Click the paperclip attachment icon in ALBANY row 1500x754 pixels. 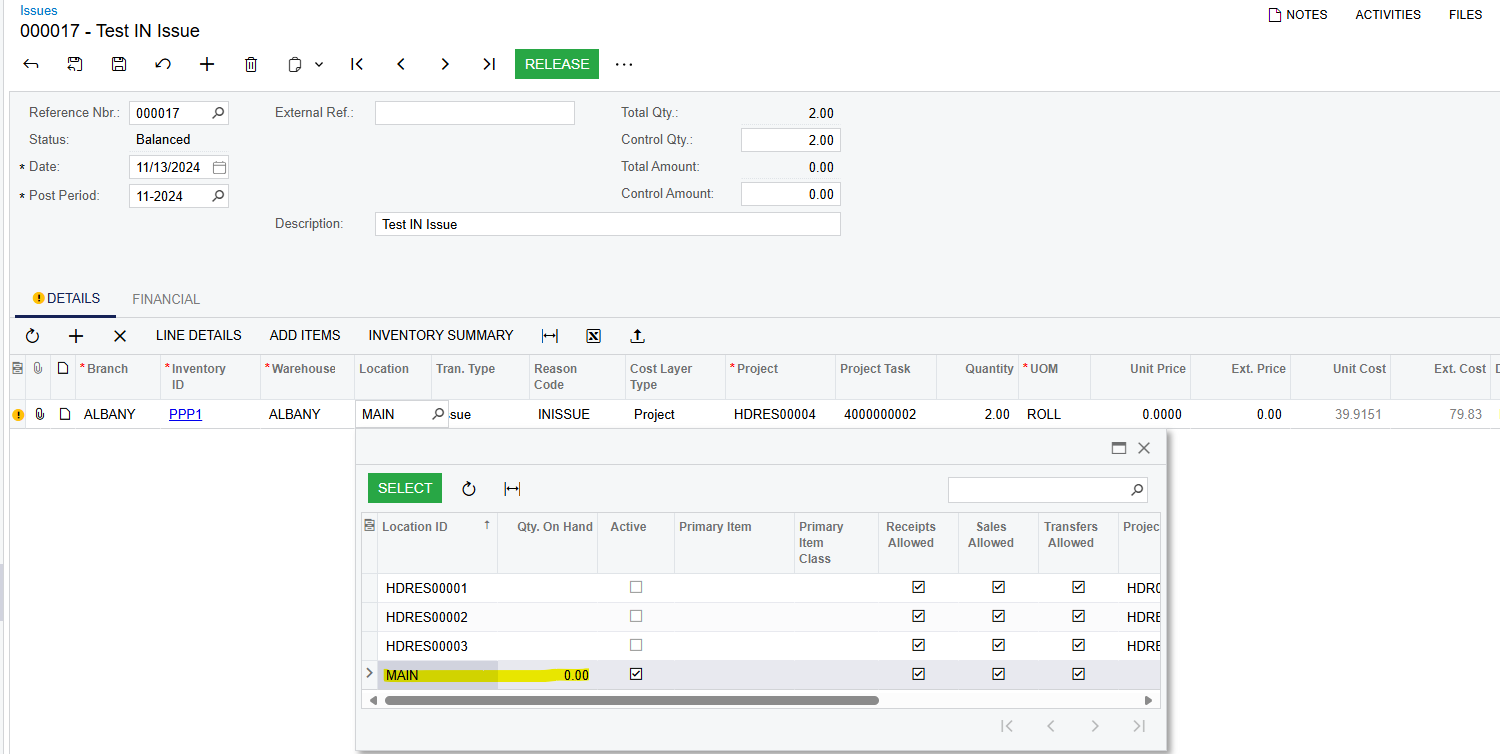click(40, 414)
